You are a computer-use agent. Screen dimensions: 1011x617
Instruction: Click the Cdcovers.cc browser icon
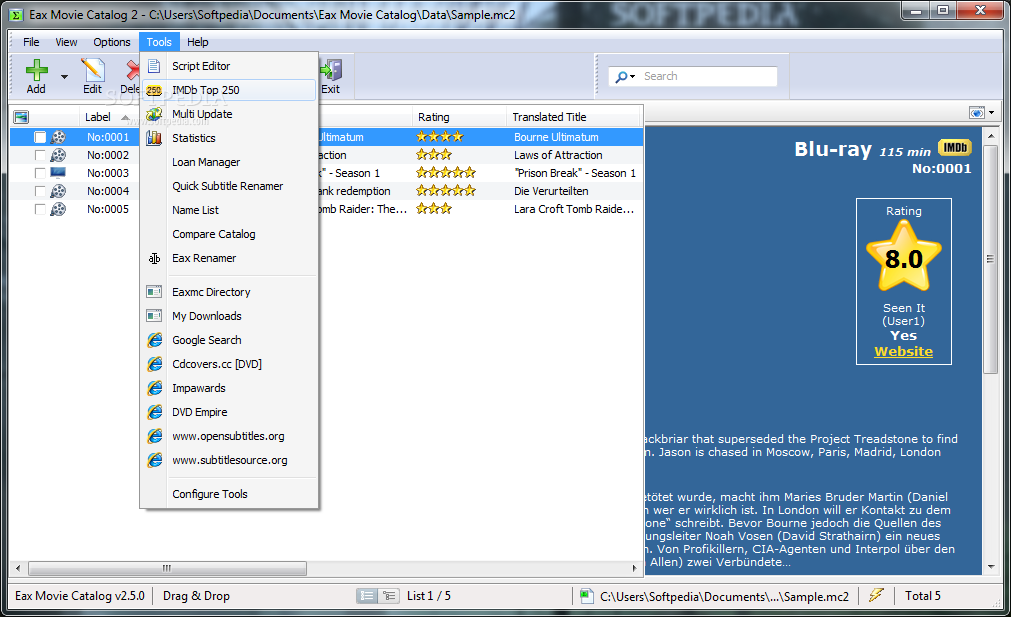coord(155,364)
